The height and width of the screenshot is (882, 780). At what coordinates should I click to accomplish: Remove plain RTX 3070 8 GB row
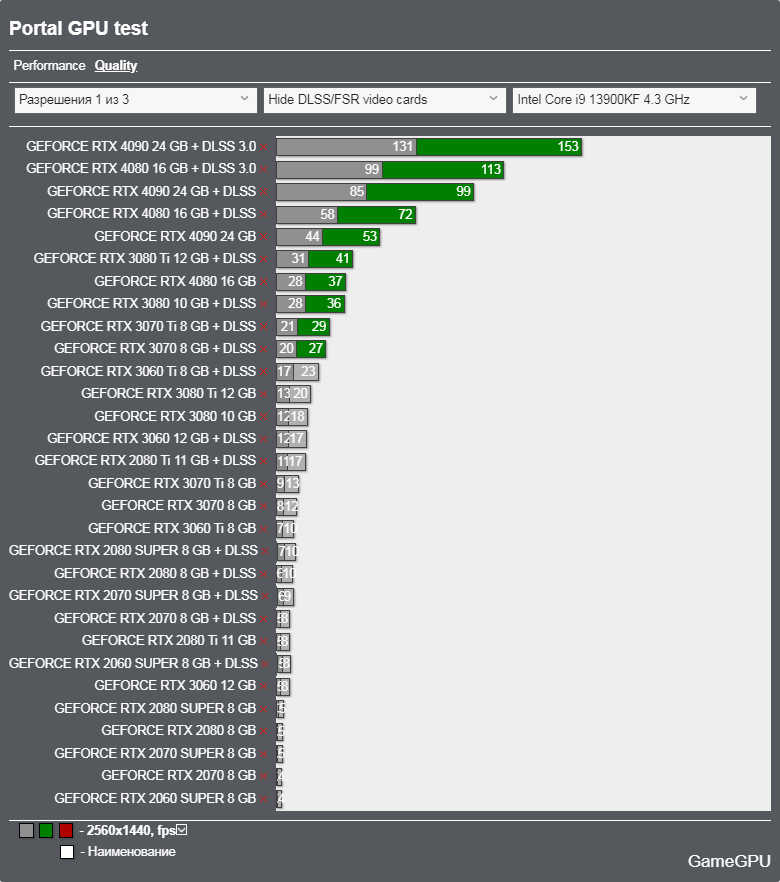pos(264,506)
